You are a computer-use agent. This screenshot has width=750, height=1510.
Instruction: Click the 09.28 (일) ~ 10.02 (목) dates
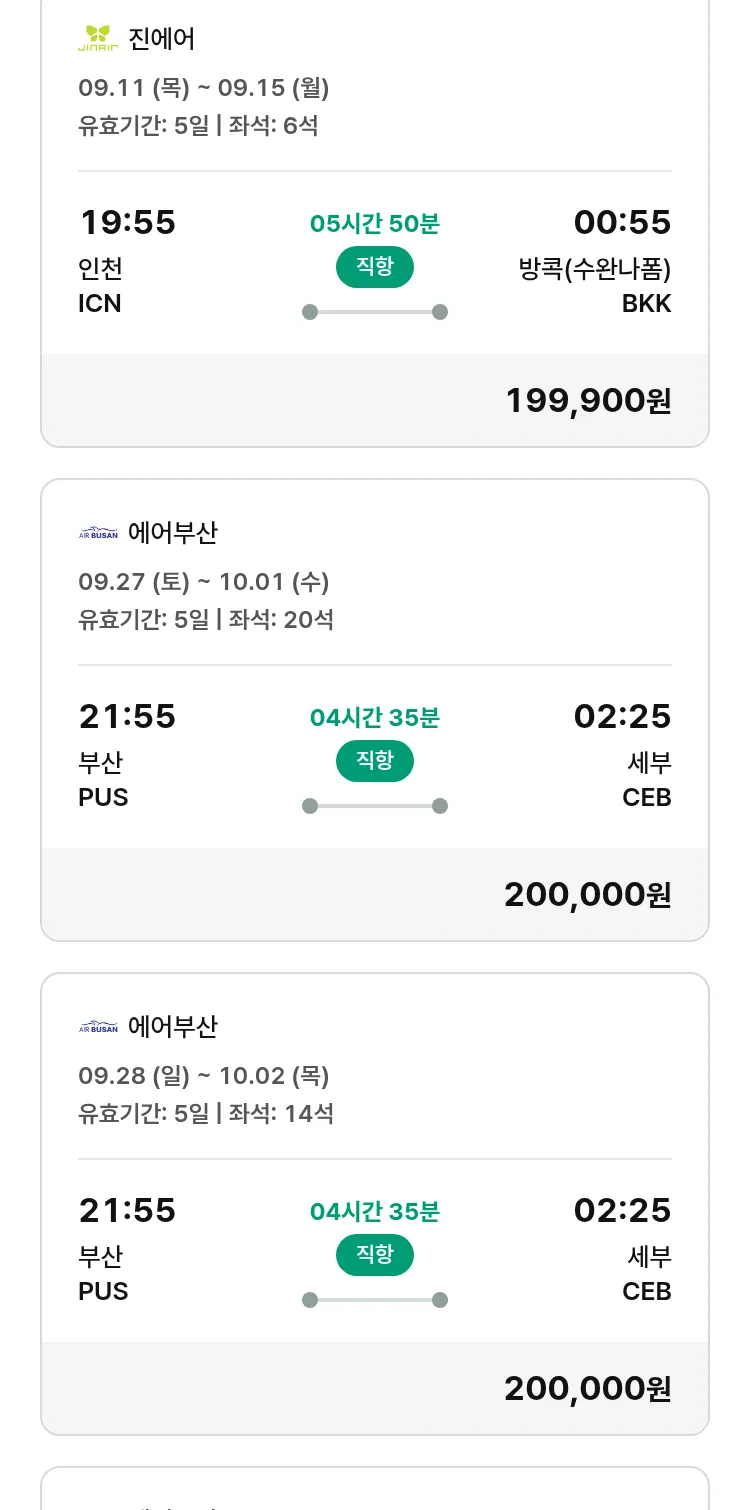point(204,1076)
